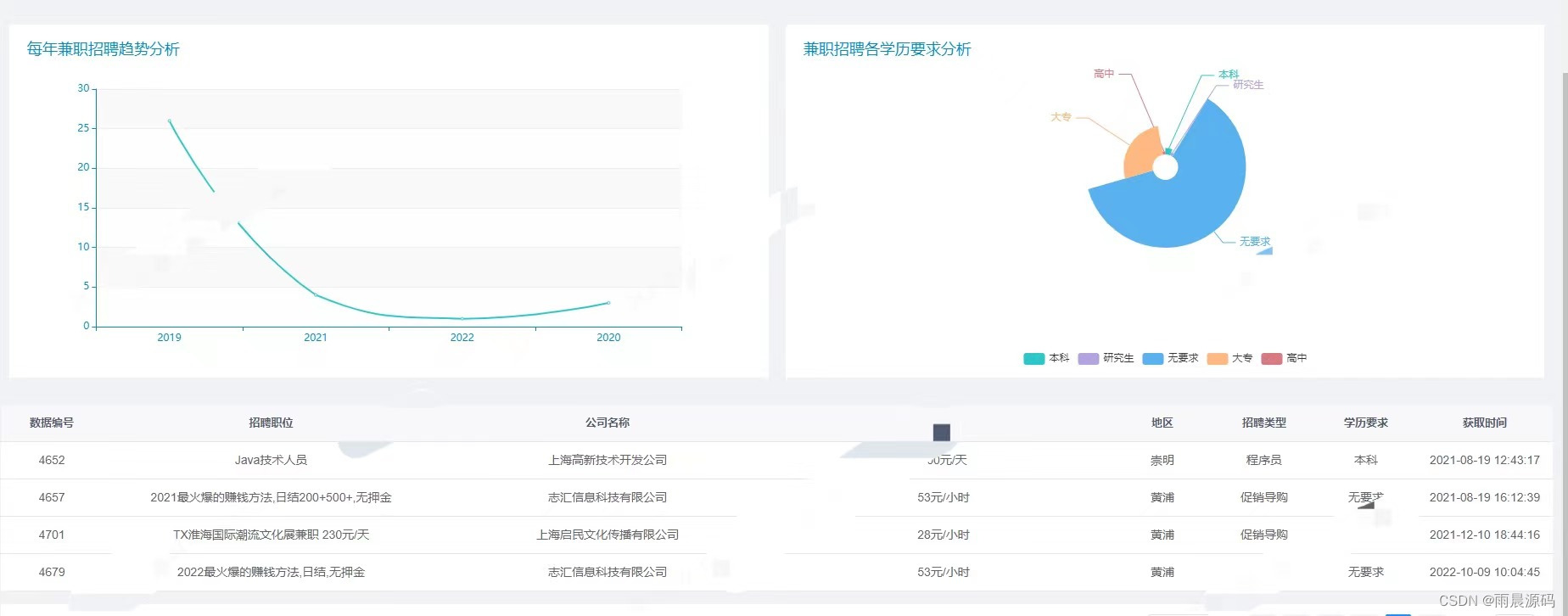This screenshot has width=1568, height=616.
Task: Click 促销导购 in row 4701
Action: 1264,535
